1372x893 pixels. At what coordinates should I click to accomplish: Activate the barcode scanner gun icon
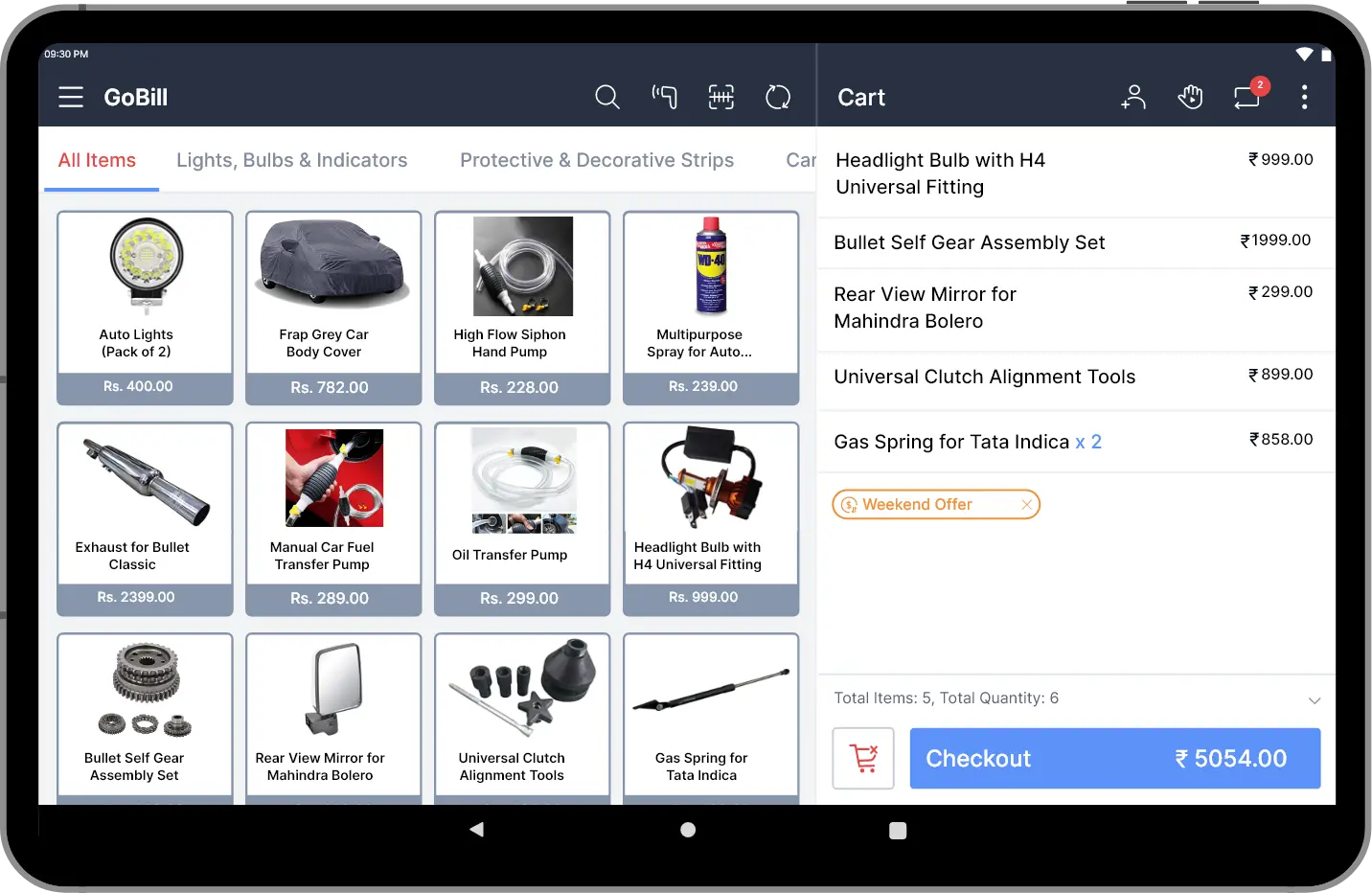[664, 97]
